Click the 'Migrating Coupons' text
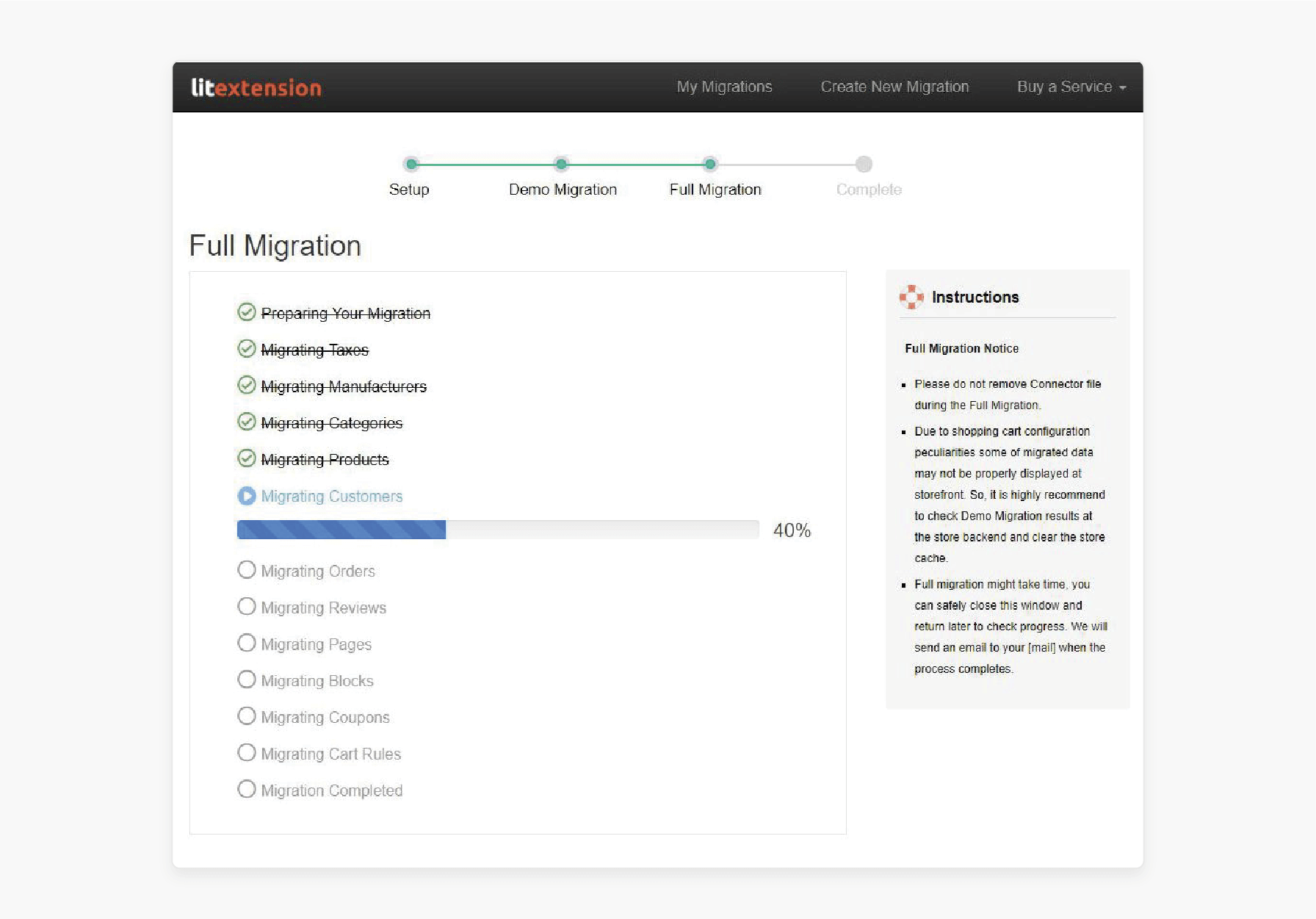This screenshot has width=1316, height=919. tap(325, 718)
